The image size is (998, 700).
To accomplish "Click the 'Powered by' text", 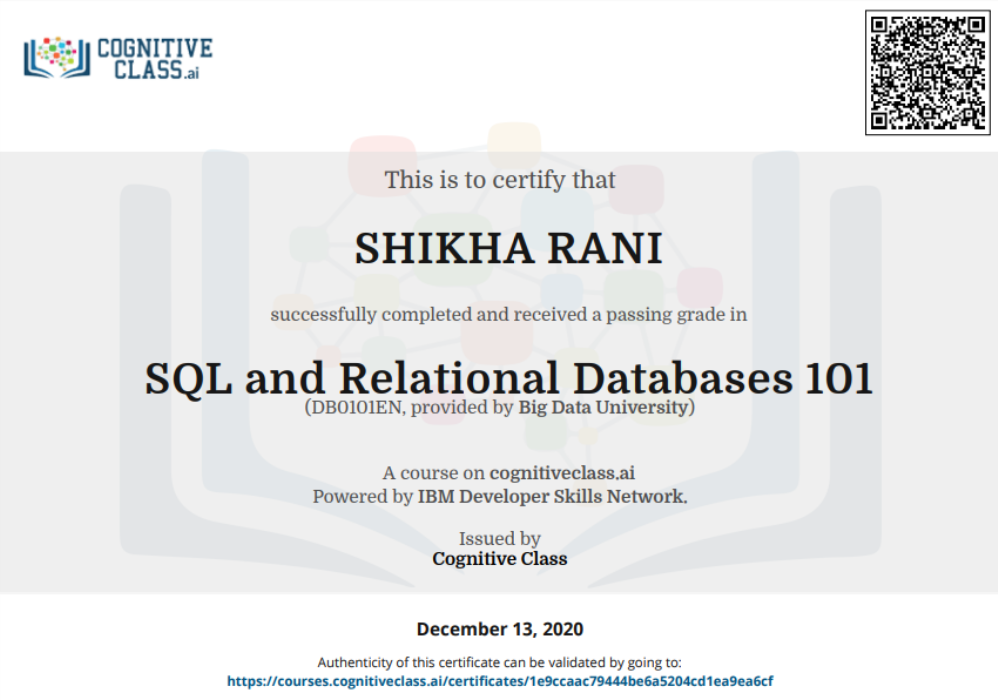I will pos(363,496).
